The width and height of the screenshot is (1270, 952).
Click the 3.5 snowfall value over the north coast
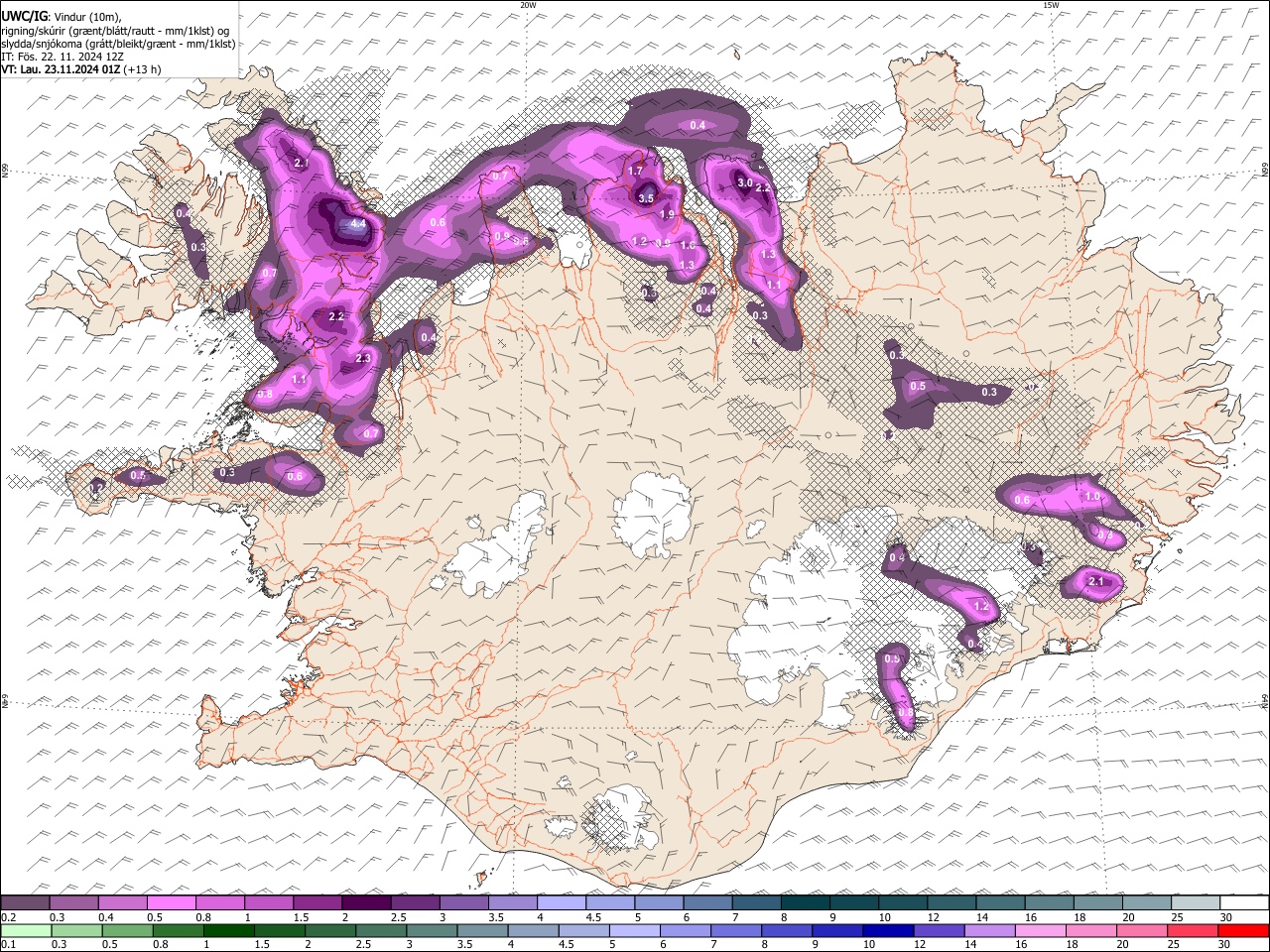tap(646, 198)
